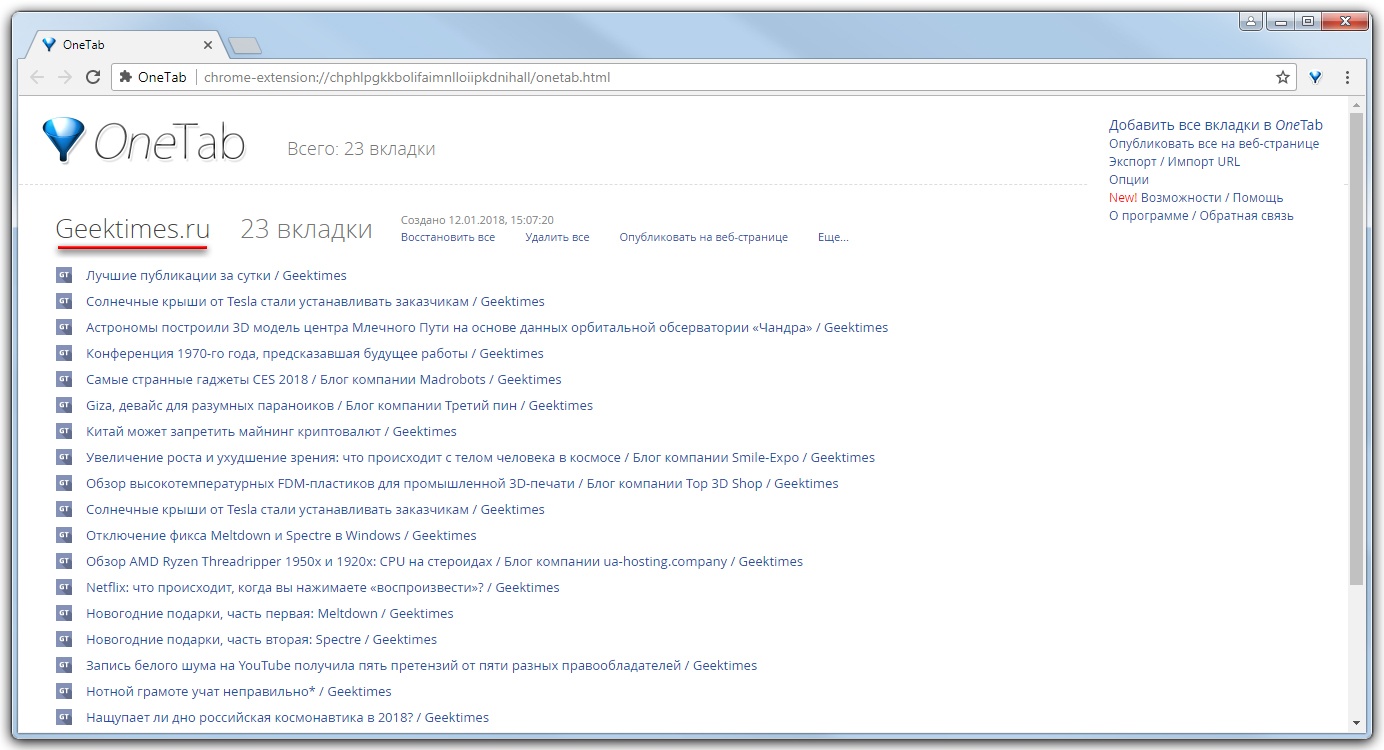
Task: Click the GT favicon beside 'Новогодние подарки, часть вторая'
Action: tap(64, 639)
